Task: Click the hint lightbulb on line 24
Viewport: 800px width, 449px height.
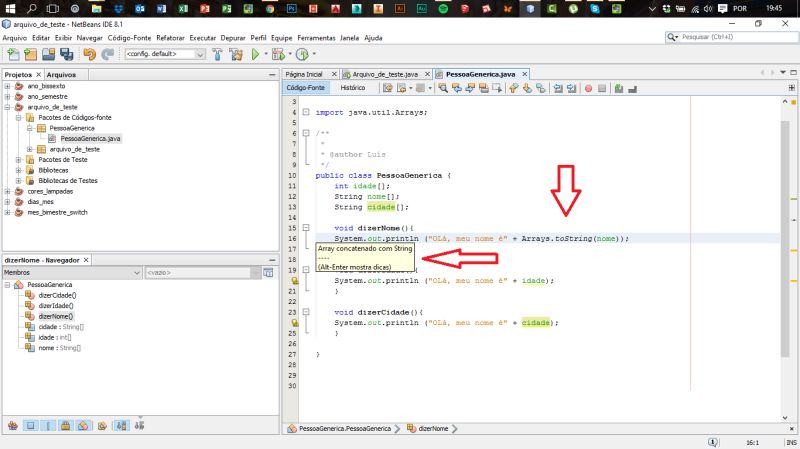Action: 294,323
